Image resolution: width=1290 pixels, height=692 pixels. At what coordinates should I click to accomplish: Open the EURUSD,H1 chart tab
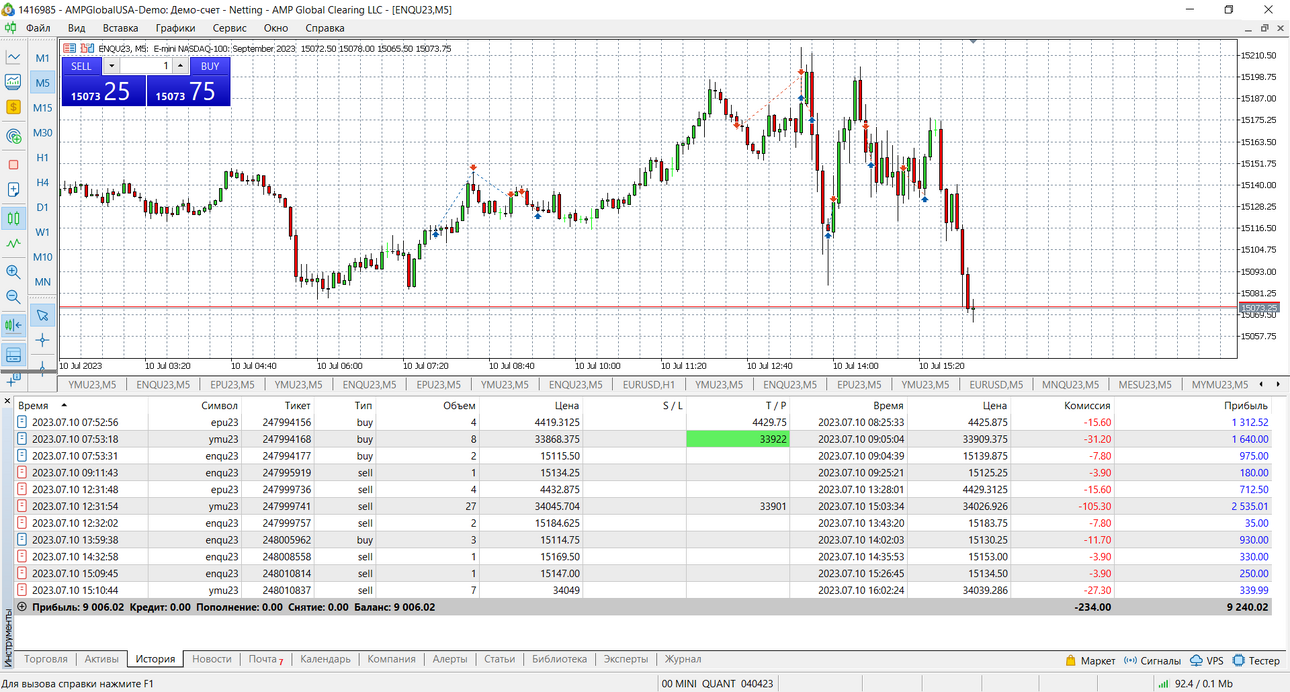pyautogui.click(x=648, y=384)
